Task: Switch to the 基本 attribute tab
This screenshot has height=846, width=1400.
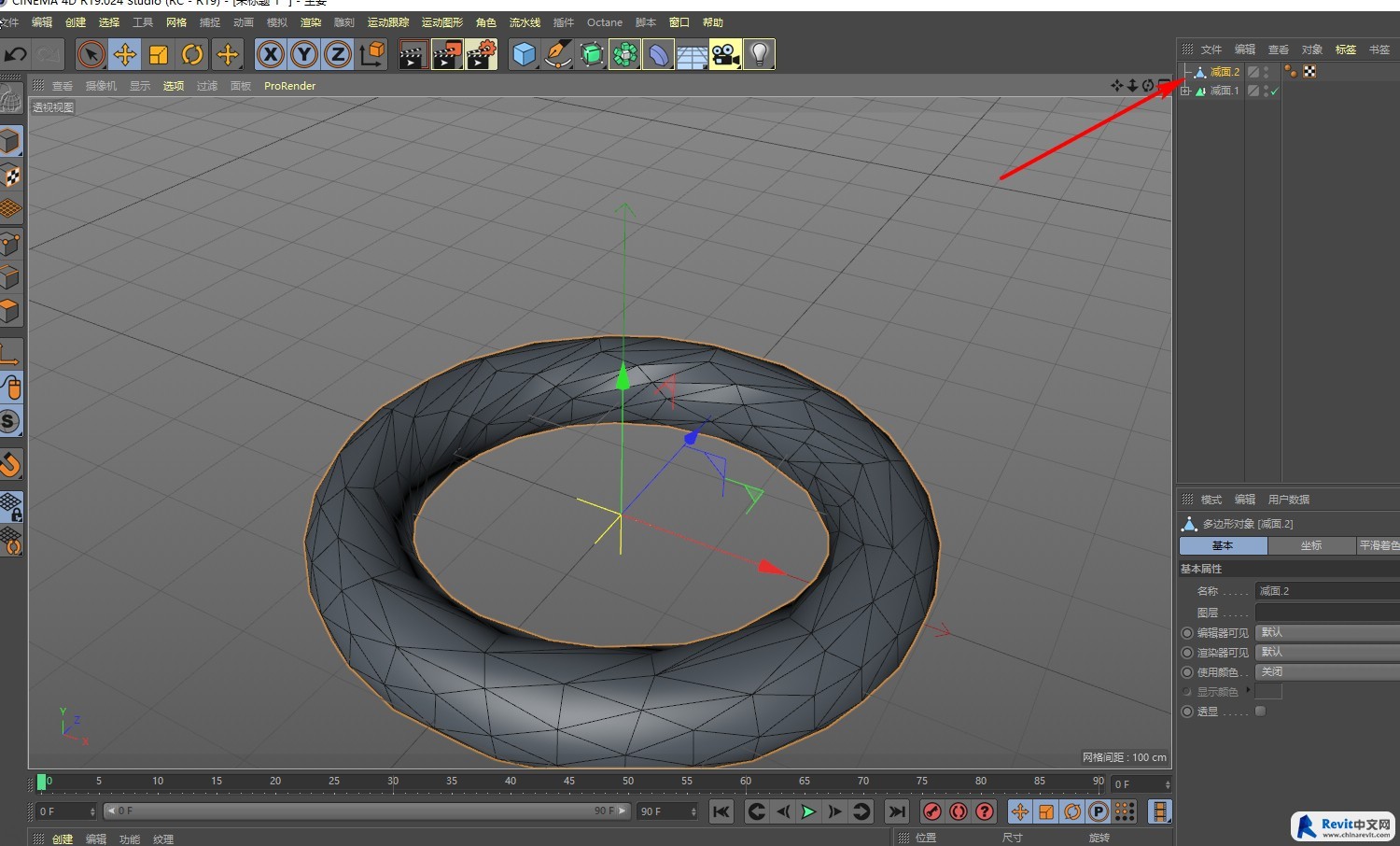Action: coord(1223,545)
